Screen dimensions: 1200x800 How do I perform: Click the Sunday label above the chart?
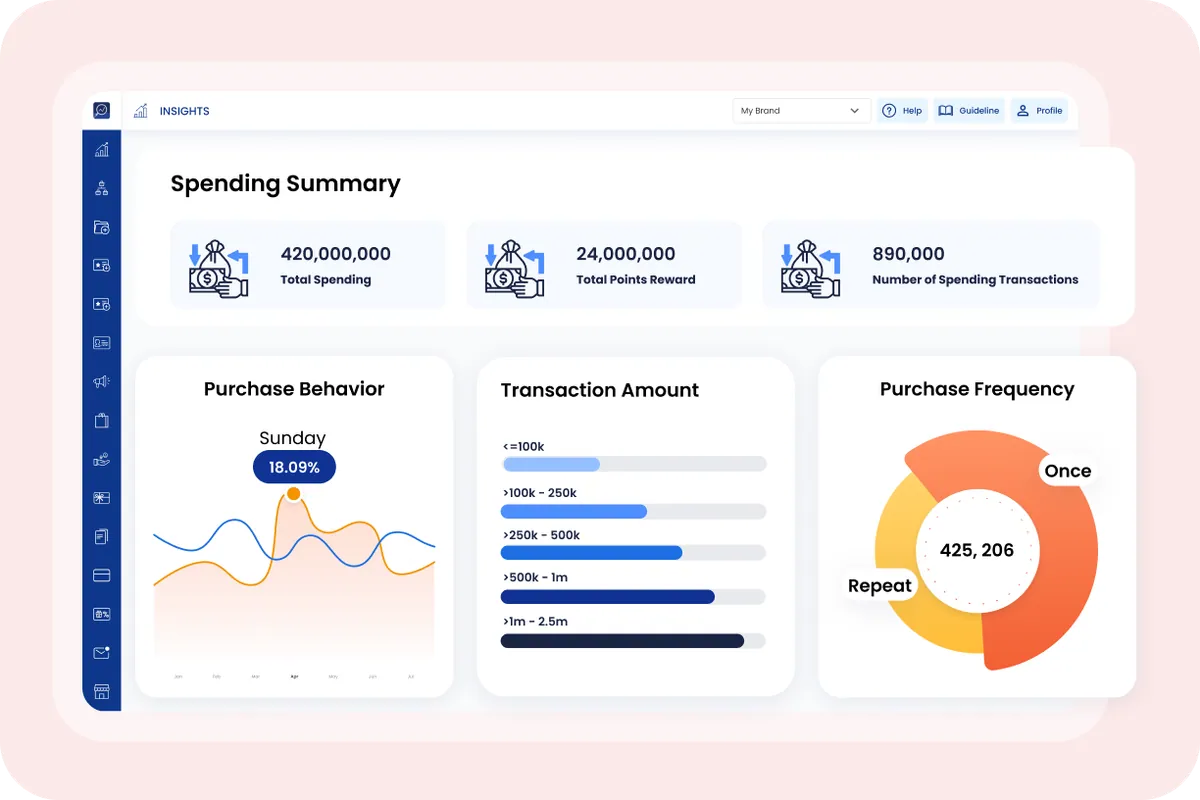(293, 438)
